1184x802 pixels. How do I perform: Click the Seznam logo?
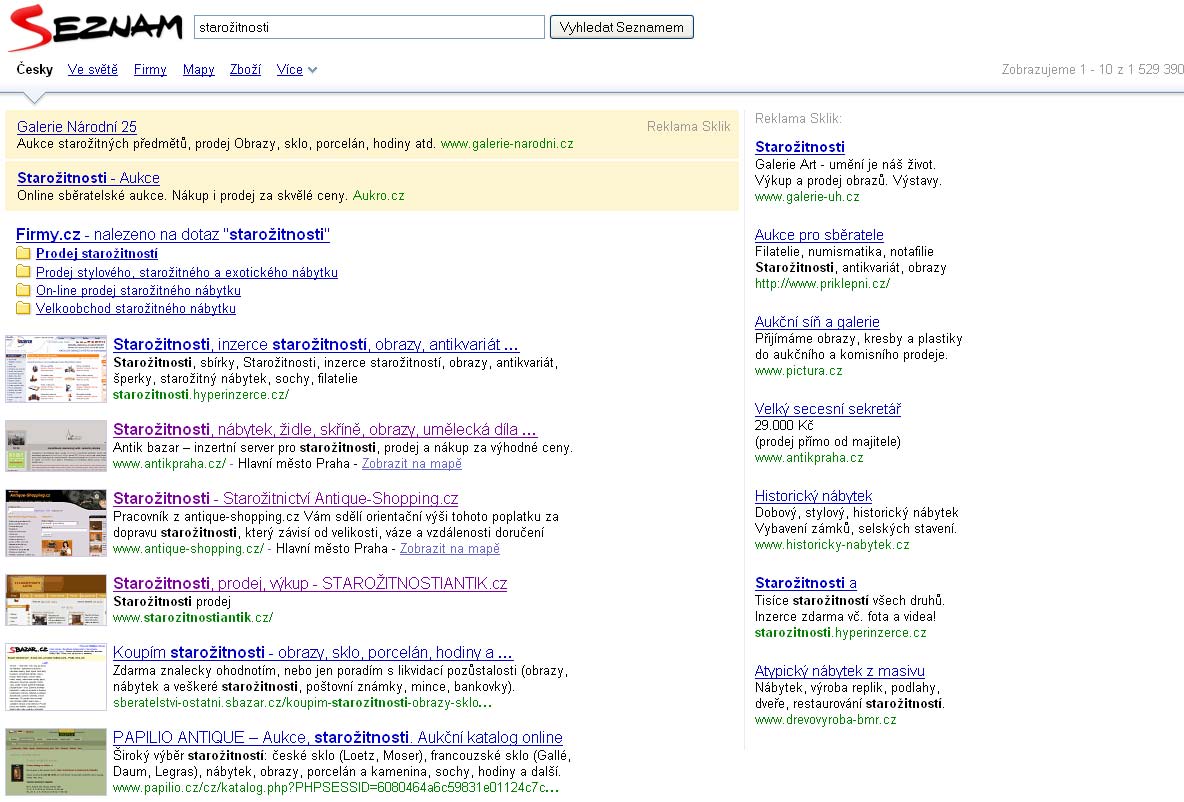[95, 28]
